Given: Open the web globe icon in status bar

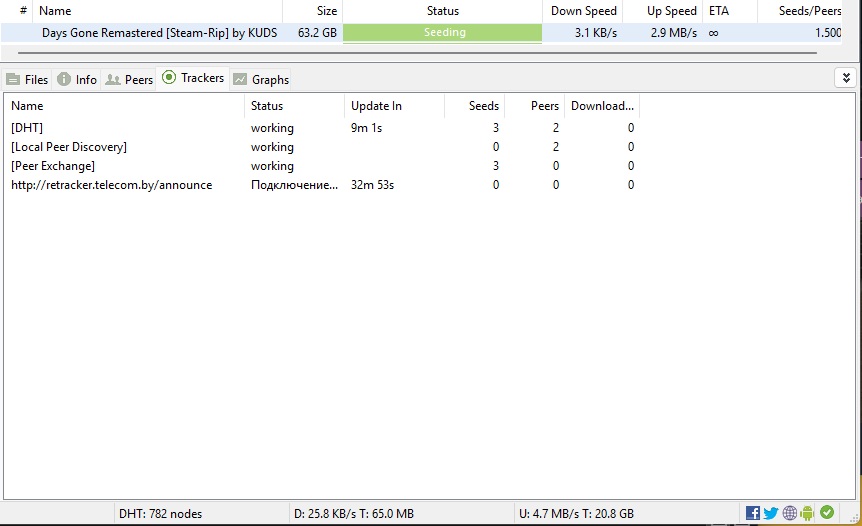Looking at the screenshot, I should (789, 513).
